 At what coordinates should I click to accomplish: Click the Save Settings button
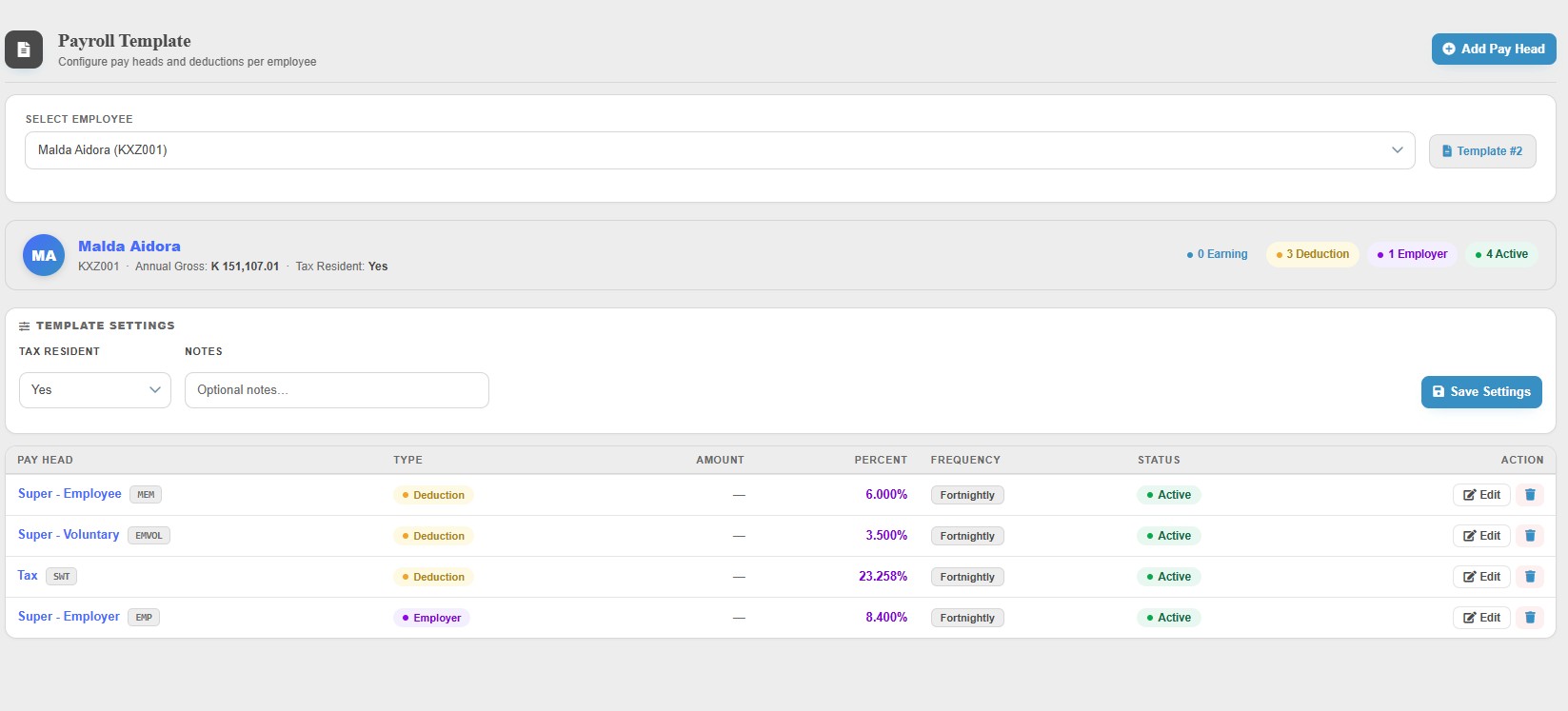1481,392
